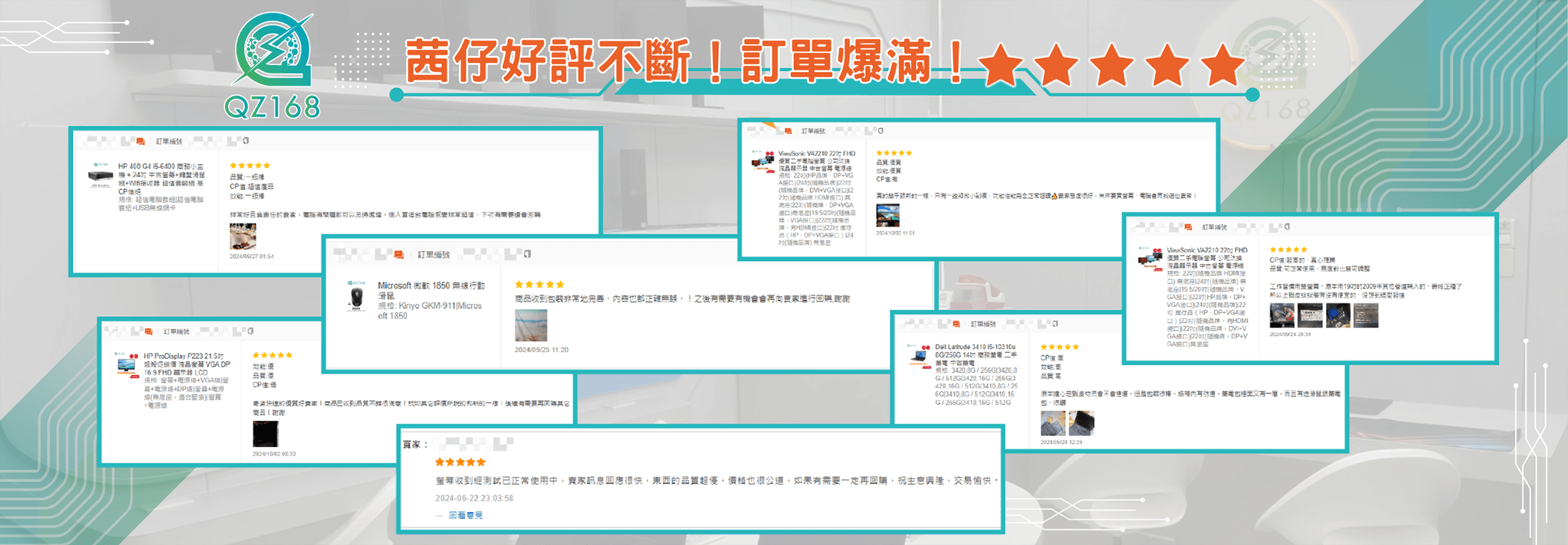The width and height of the screenshot is (1568, 545).
Task: Click star rating on the 買家 buyer review
Action: click(460, 462)
